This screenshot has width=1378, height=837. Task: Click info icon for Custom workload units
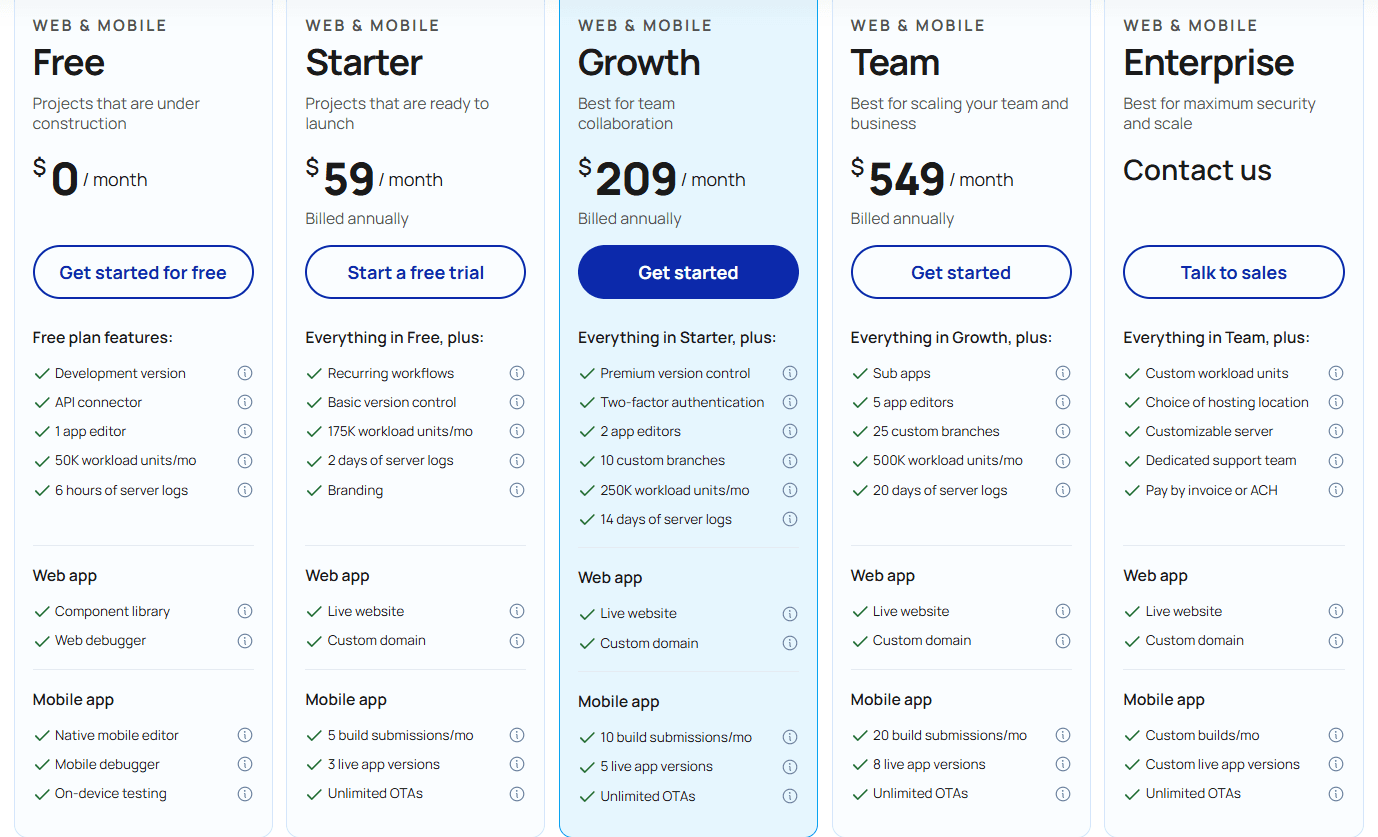pos(1335,373)
